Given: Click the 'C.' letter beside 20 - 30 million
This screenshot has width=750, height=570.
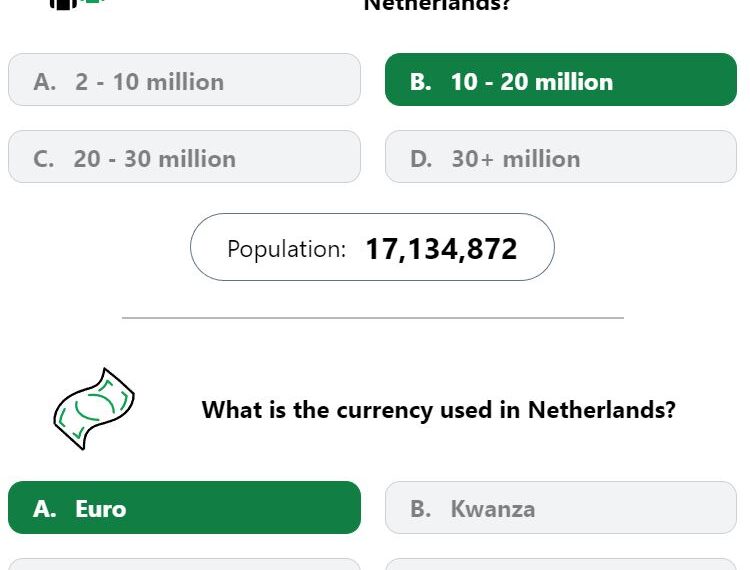Looking at the screenshot, I should pos(44,159).
